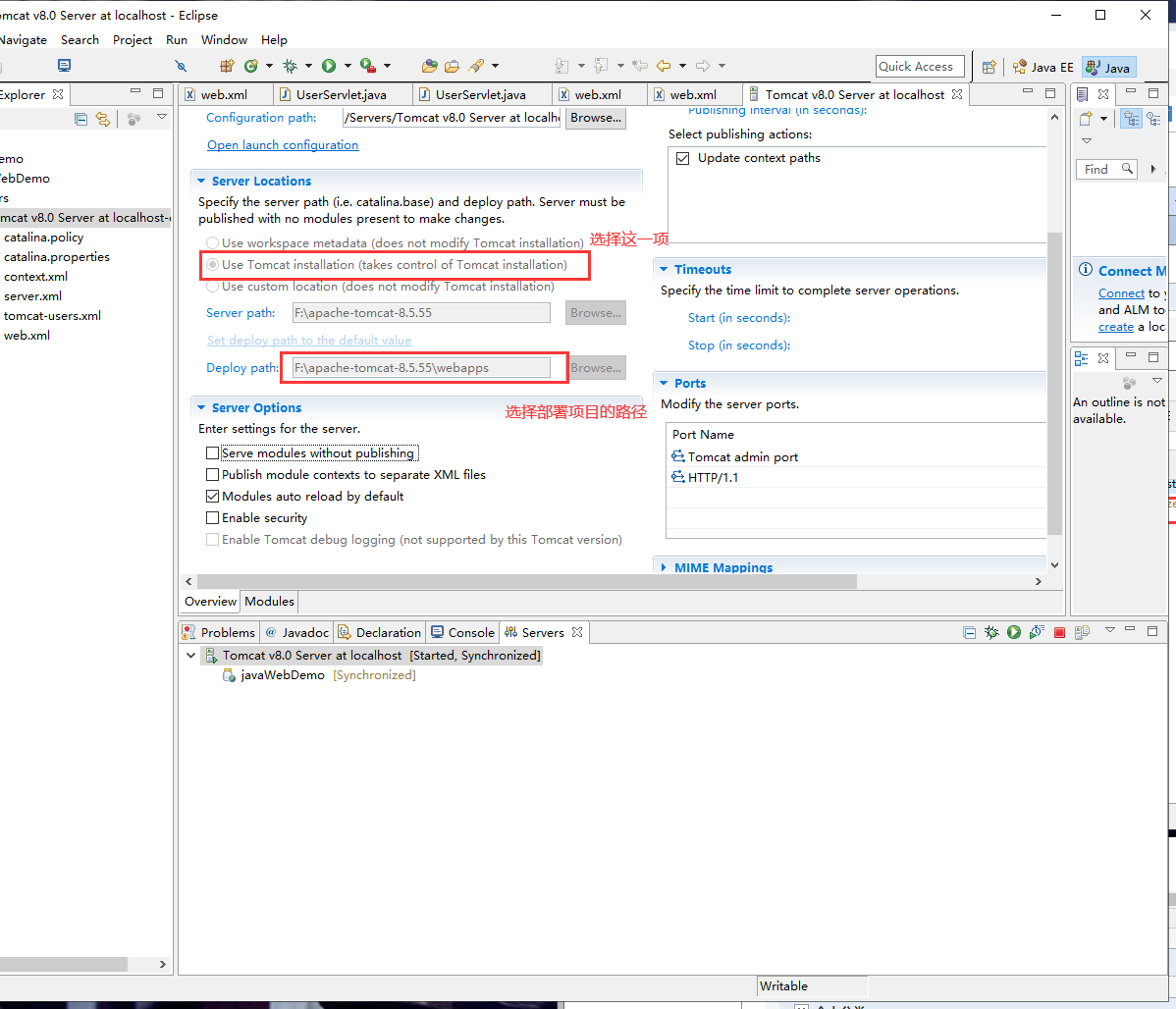The width and height of the screenshot is (1176, 1009).
Task: Toggle Enable Tomcat debug logging checkbox
Action: (x=212, y=540)
